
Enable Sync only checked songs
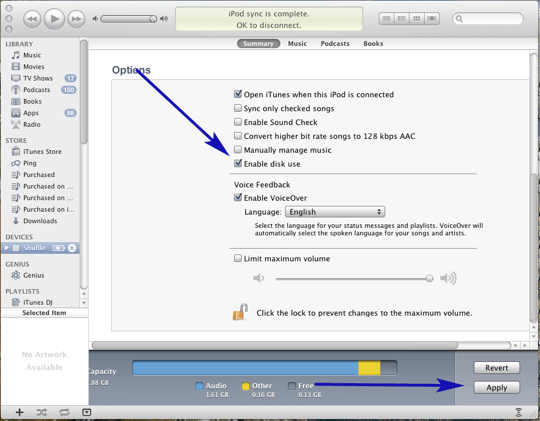click(x=238, y=108)
